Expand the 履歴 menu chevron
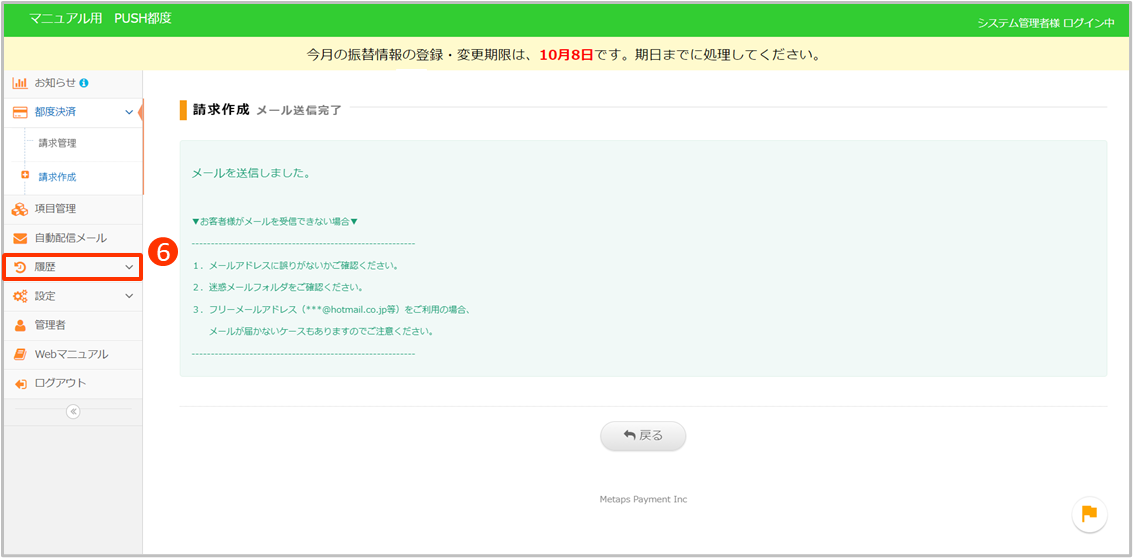This screenshot has width=1133, height=558. click(129, 267)
